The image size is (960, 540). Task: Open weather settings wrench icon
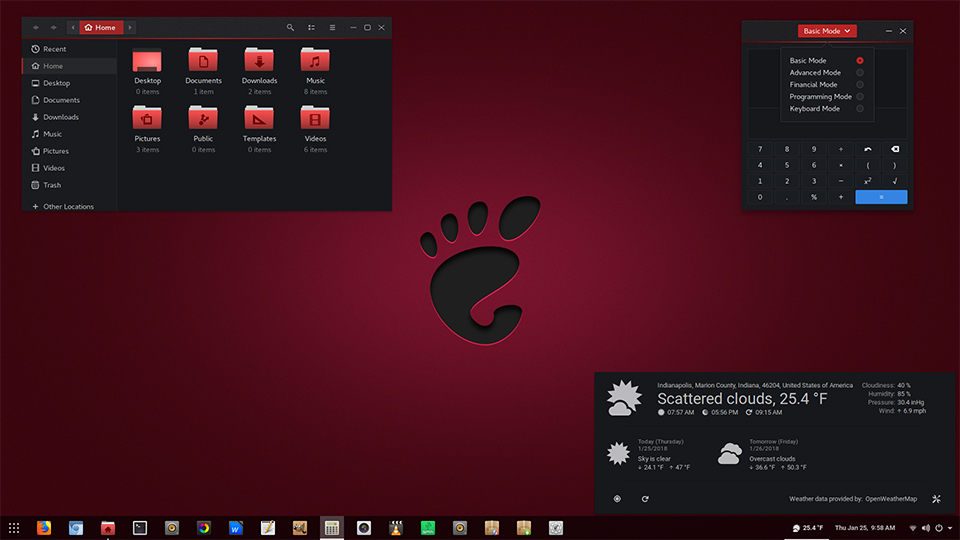tap(936, 499)
